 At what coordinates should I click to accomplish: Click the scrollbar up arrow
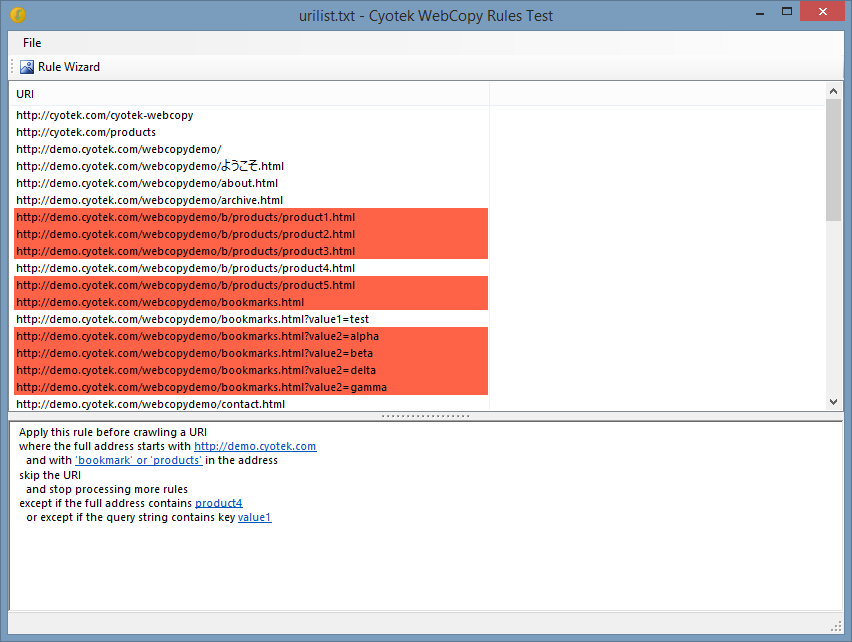point(833,90)
